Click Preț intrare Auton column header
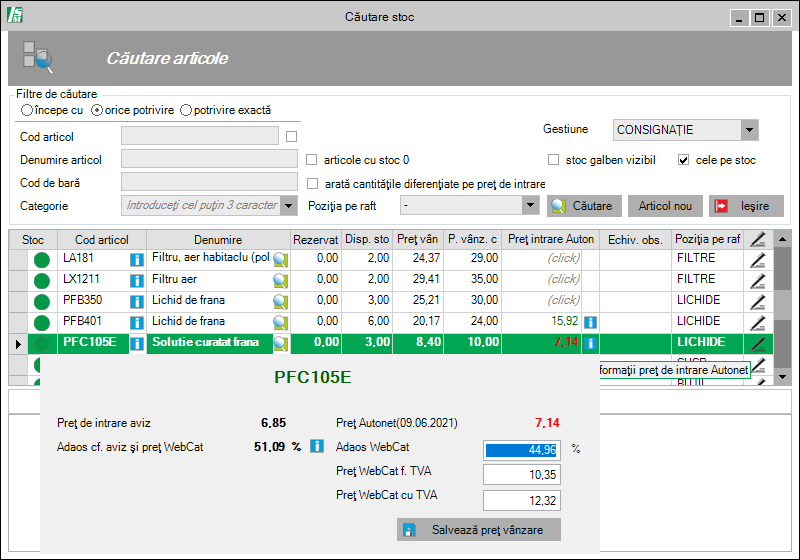 tap(551, 239)
